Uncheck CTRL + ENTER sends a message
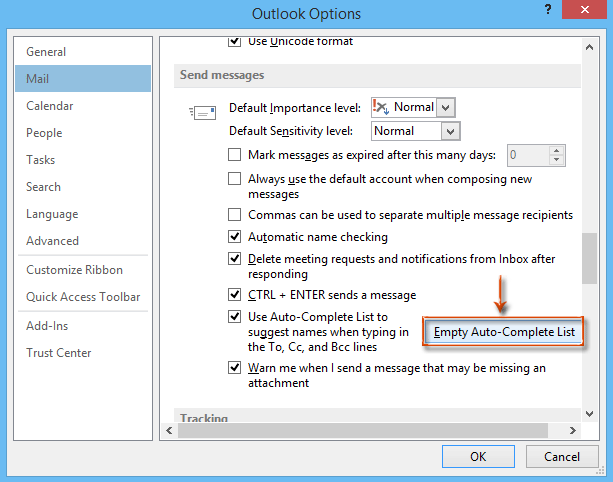 [234, 294]
